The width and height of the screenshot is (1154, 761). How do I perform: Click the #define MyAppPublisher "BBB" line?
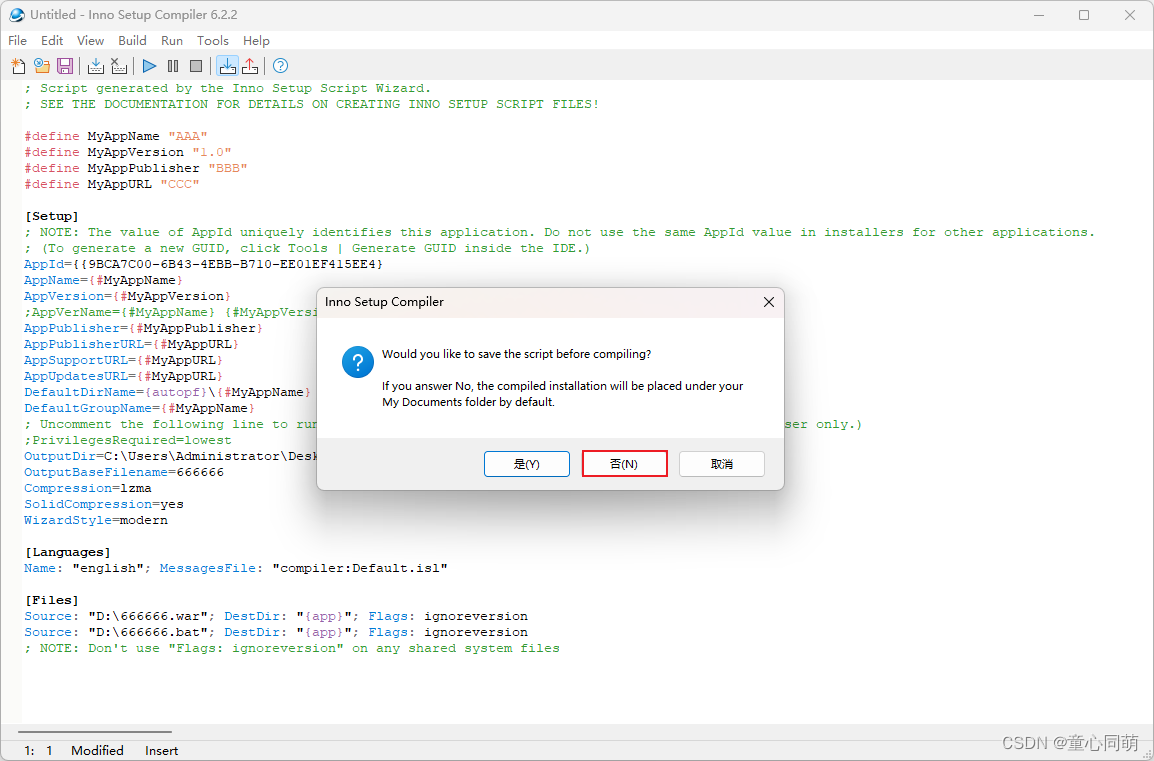(x=136, y=169)
